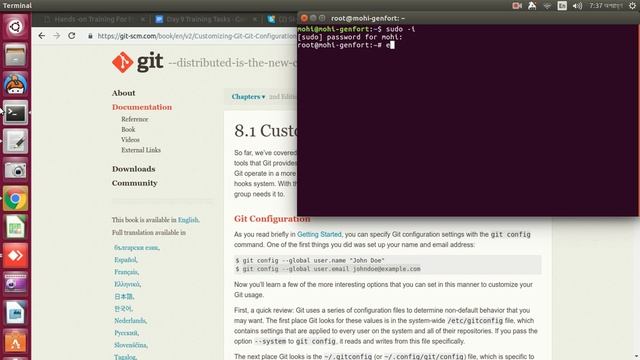The height and width of the screenshot is (360, 640).
Task: Go to the Community page
Action: tap(134, 183)
